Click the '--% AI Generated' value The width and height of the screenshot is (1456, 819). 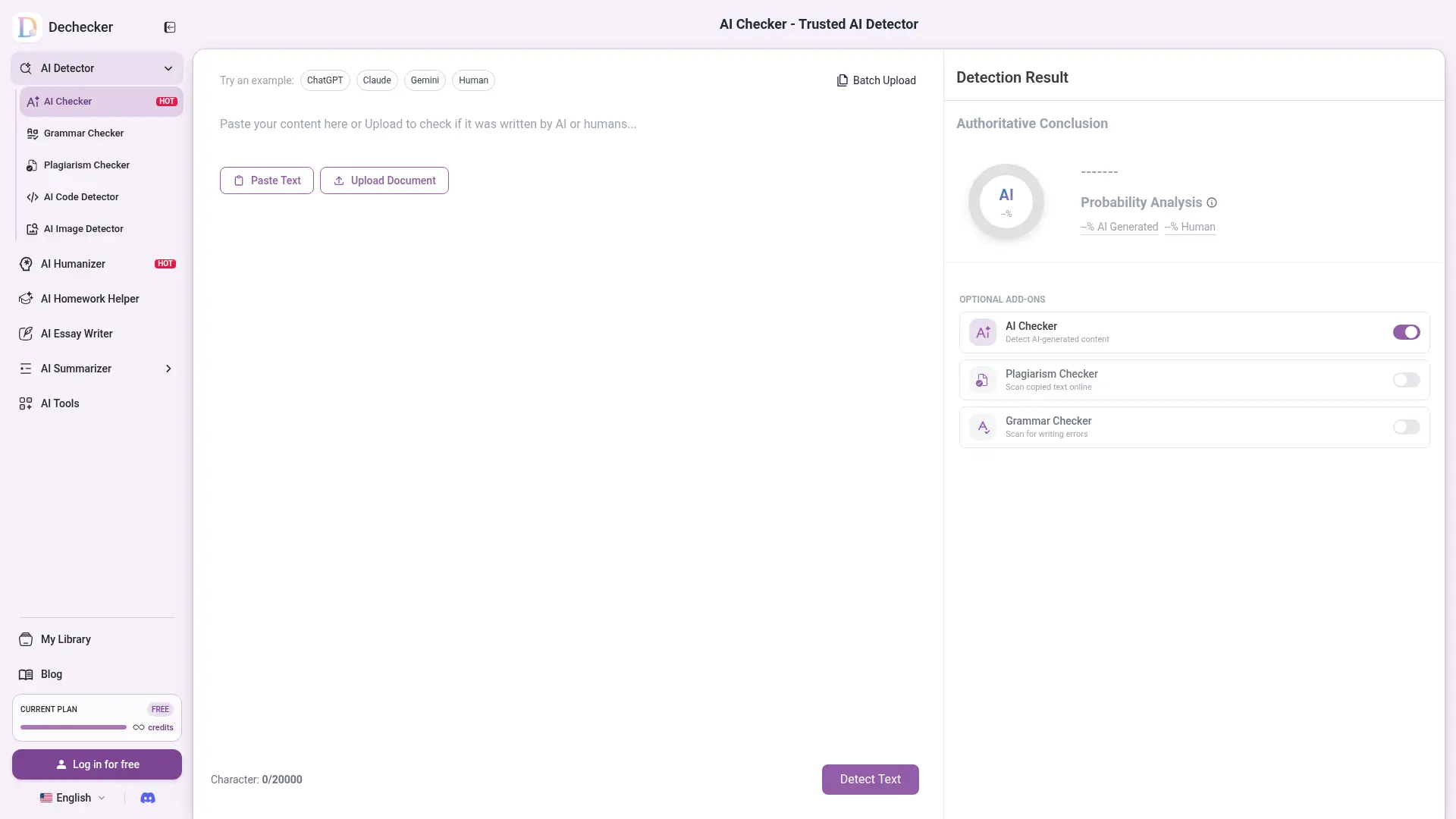pos(1119,227)
